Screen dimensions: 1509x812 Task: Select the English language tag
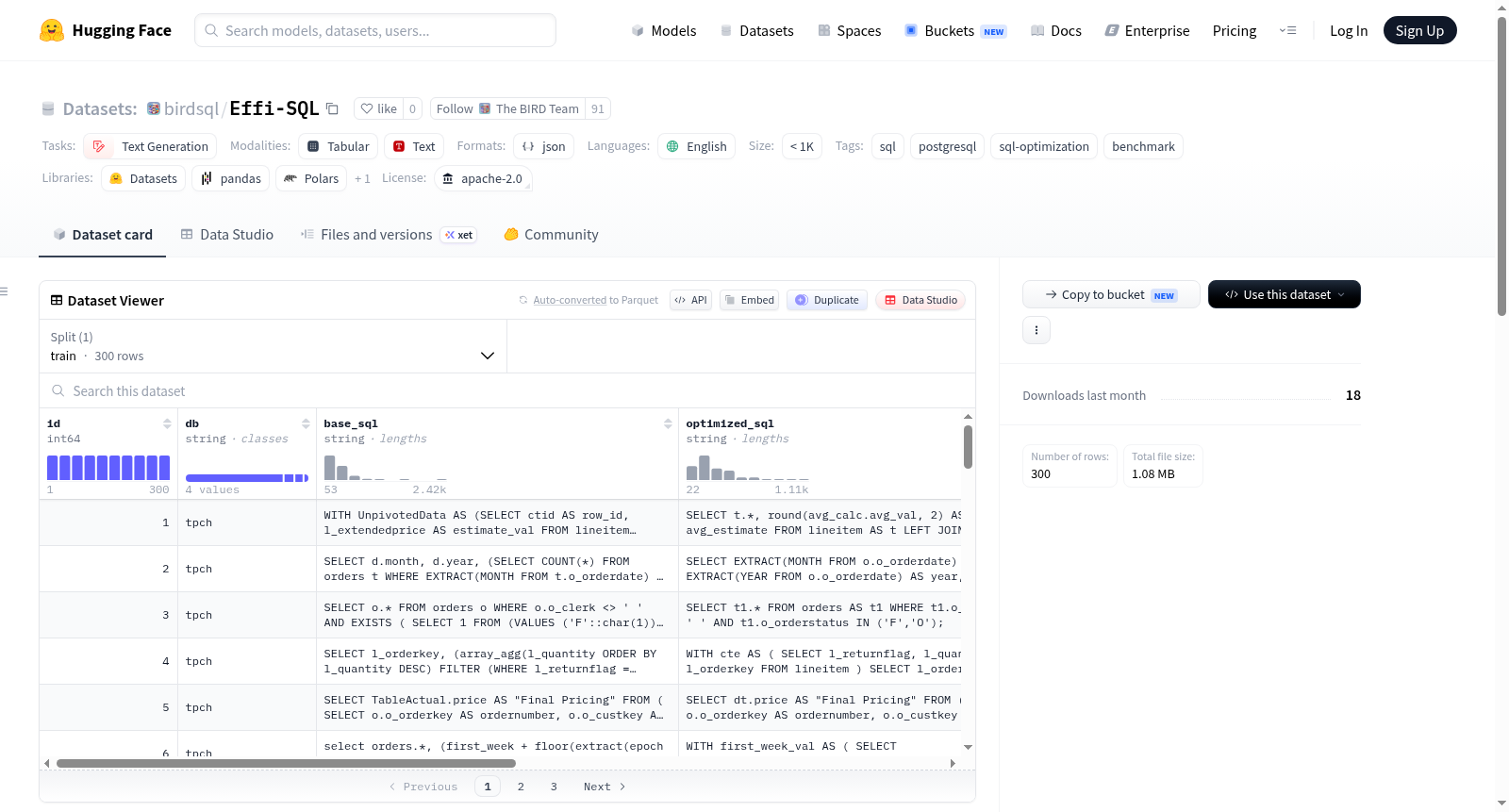pyautogui.click(x=697, y=146)
